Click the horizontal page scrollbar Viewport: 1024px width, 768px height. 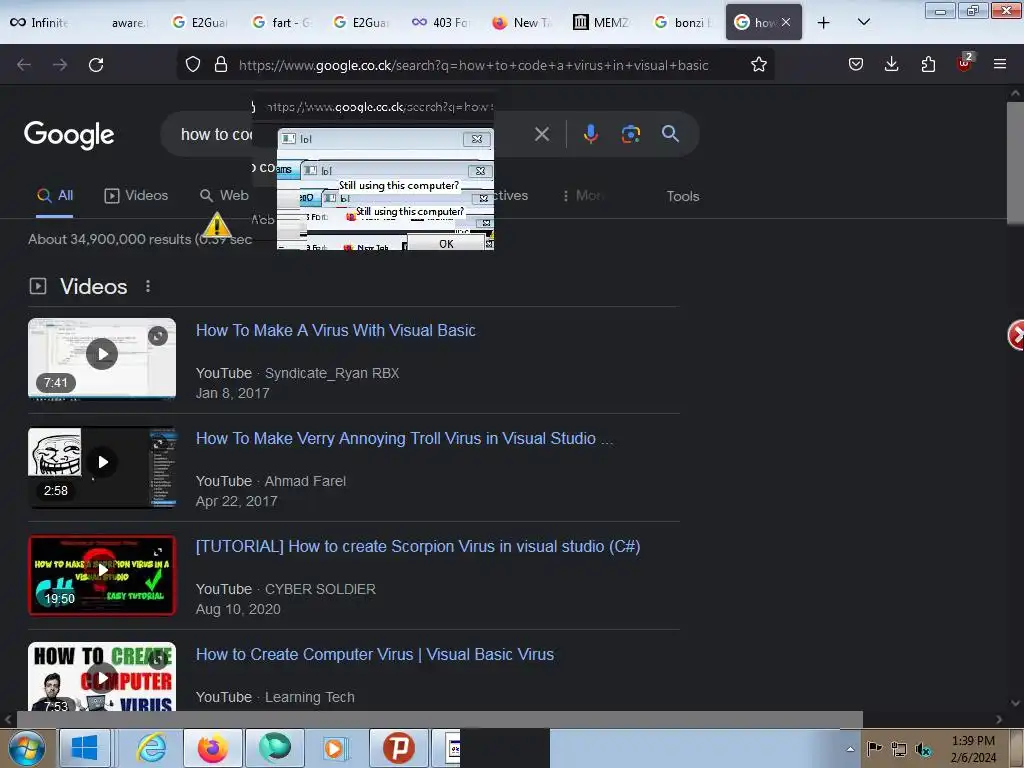point(439,719)
